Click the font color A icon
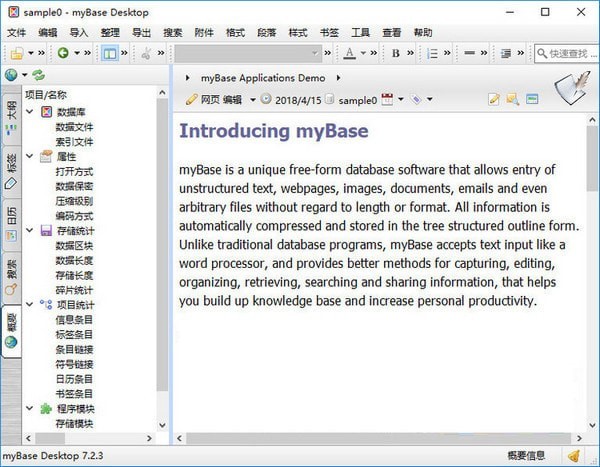 click(x=349, y=53)
